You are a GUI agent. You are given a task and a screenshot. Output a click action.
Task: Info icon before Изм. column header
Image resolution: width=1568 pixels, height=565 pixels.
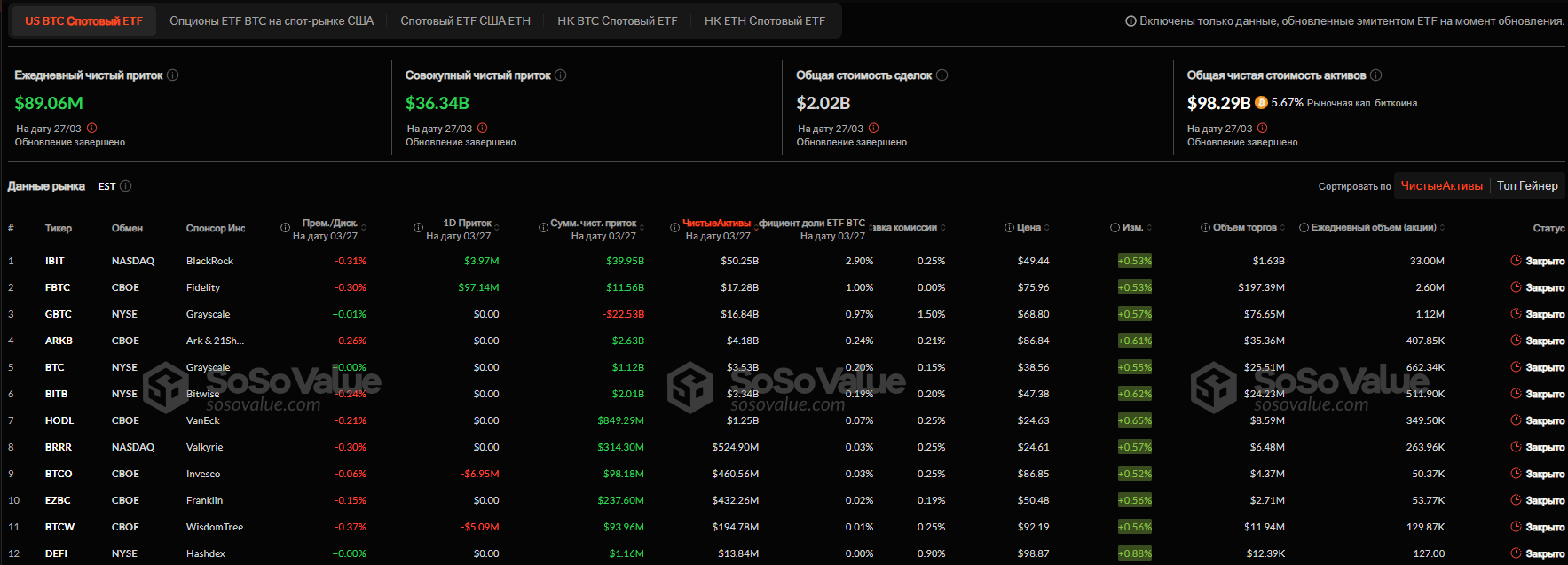pos(1115,228)
